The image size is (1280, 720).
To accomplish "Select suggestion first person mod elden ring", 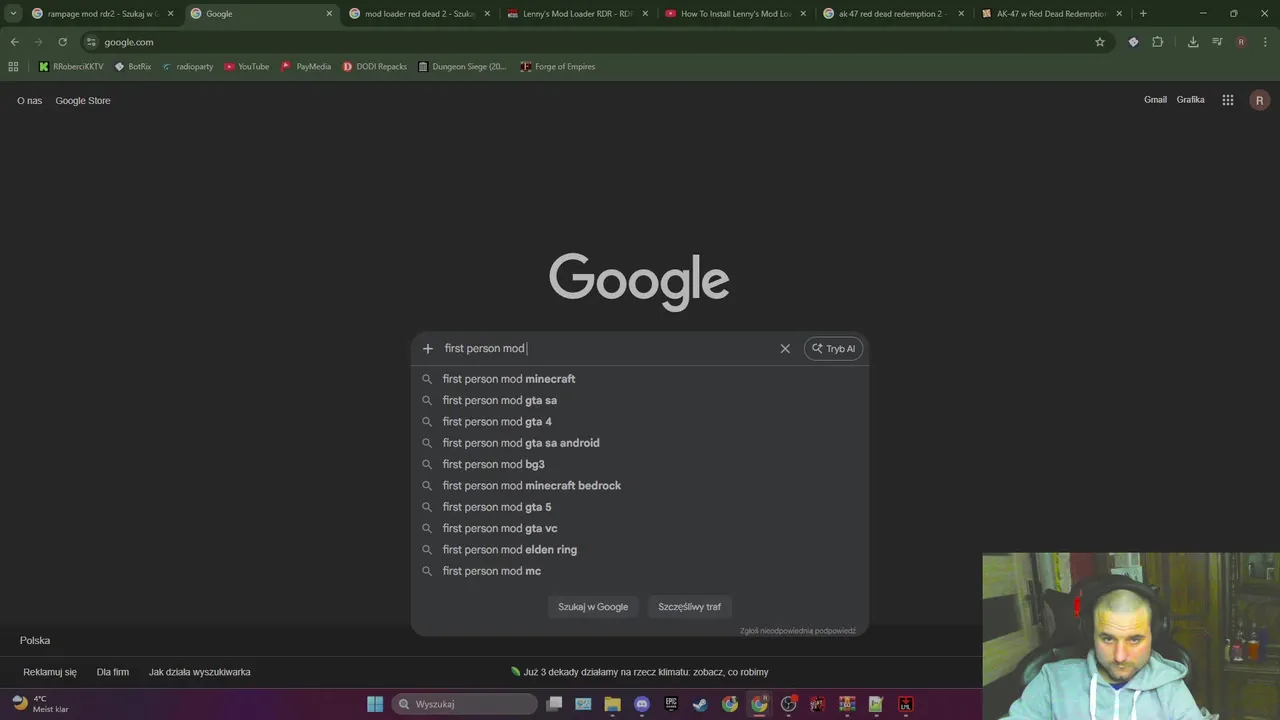I will (x=640, y=550).
